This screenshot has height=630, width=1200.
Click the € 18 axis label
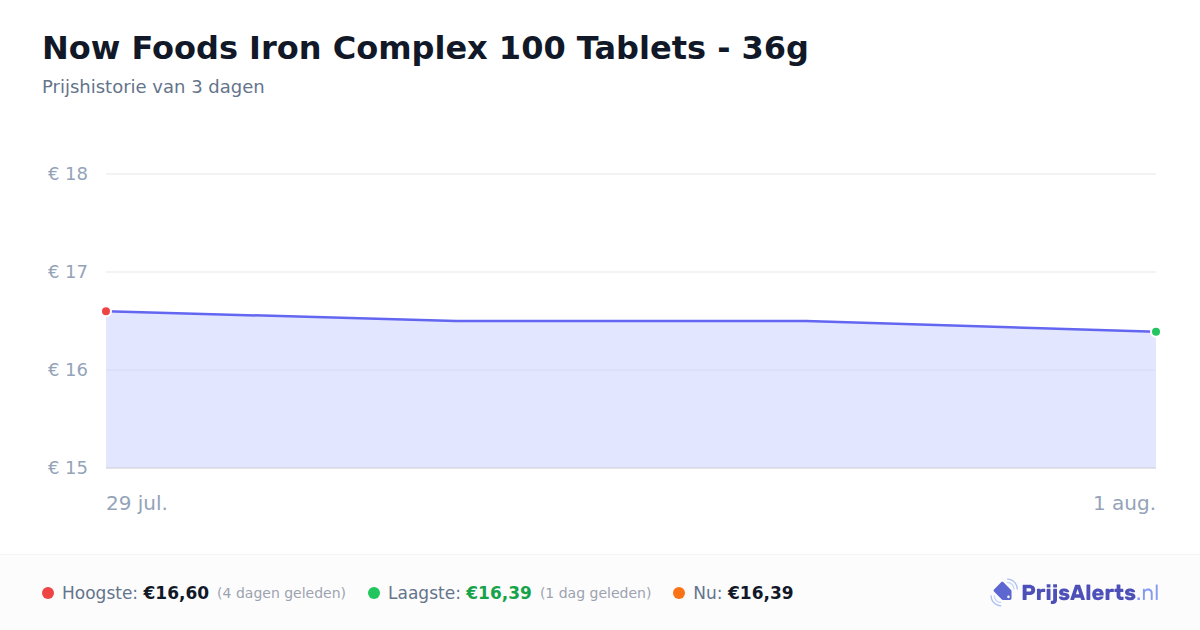pos(68,174)
